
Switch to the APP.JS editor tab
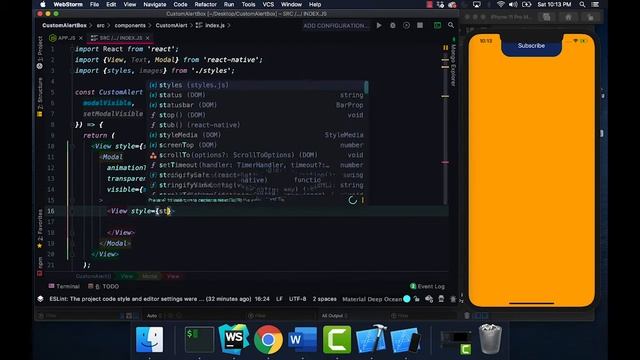pyautogui.click(x=62, y=38)
